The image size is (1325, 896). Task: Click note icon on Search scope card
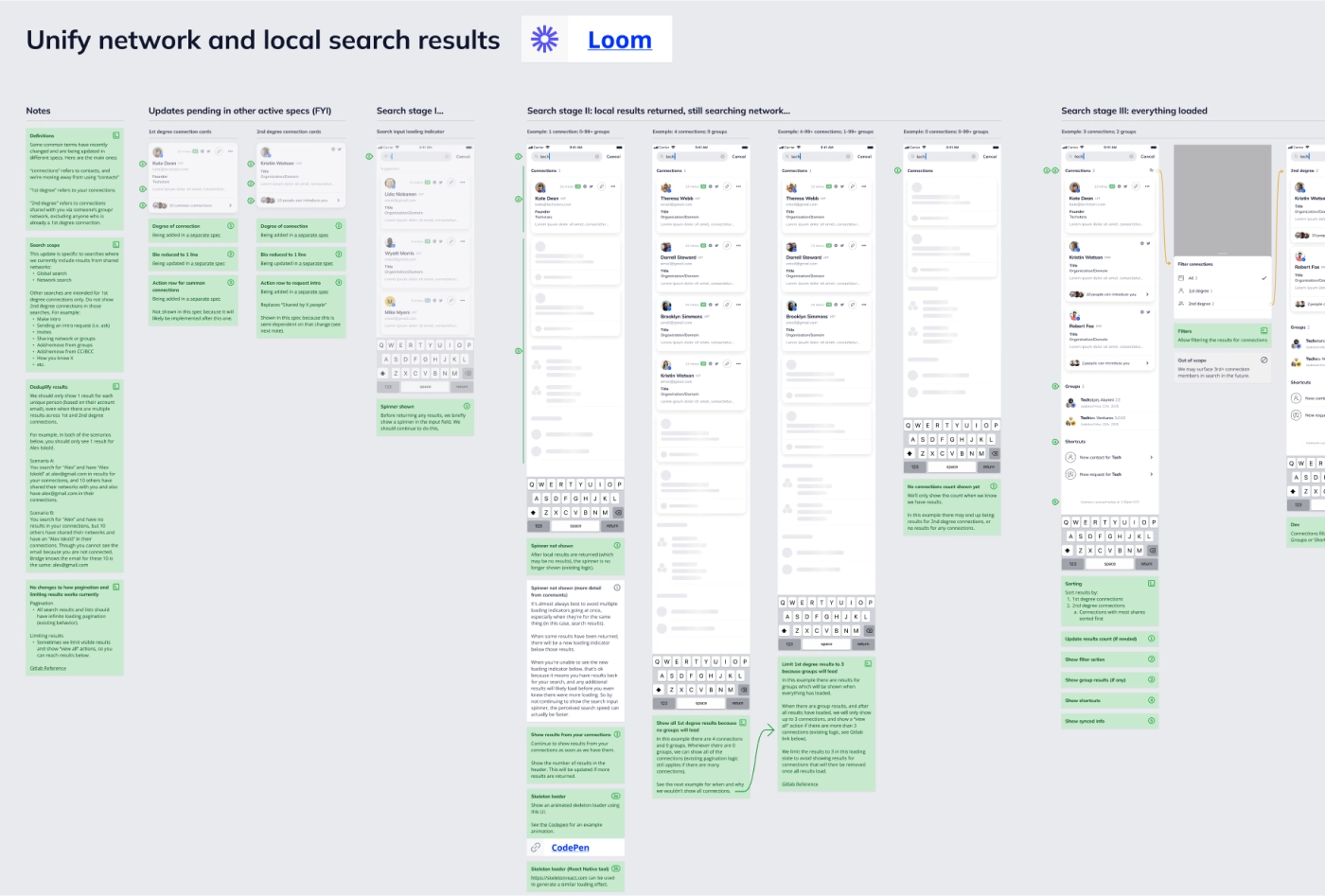(x=116, y=245)
